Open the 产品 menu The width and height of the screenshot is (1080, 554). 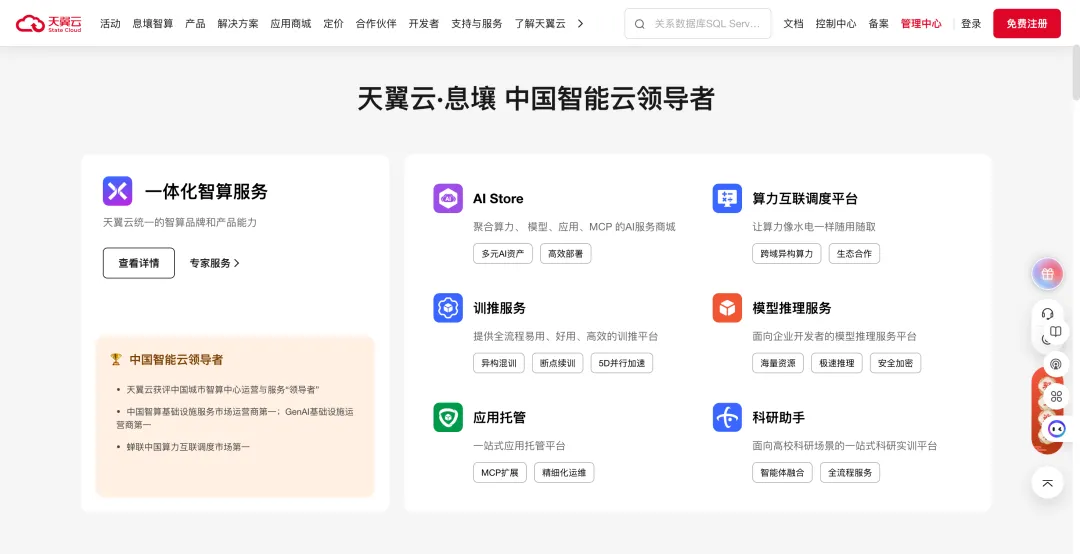tap(195, 23)
